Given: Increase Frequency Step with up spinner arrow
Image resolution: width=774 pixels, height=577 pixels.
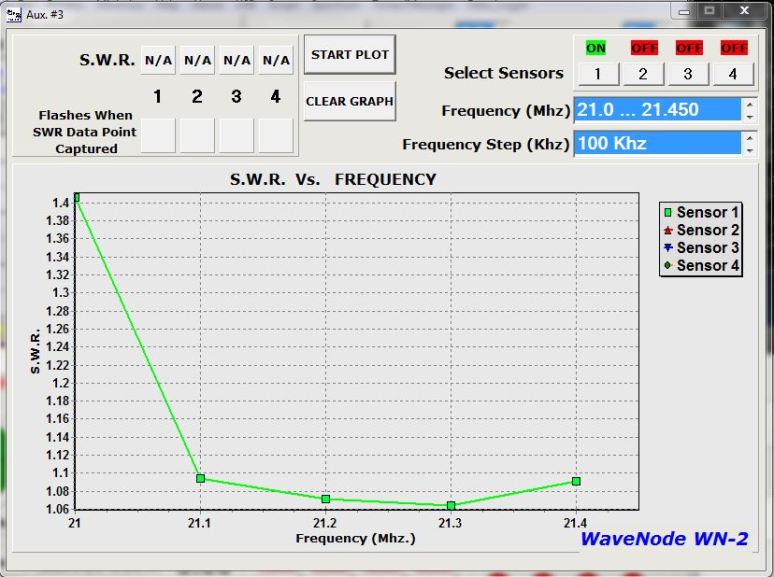Looking at the screenshot, I should tap(750, 138).
